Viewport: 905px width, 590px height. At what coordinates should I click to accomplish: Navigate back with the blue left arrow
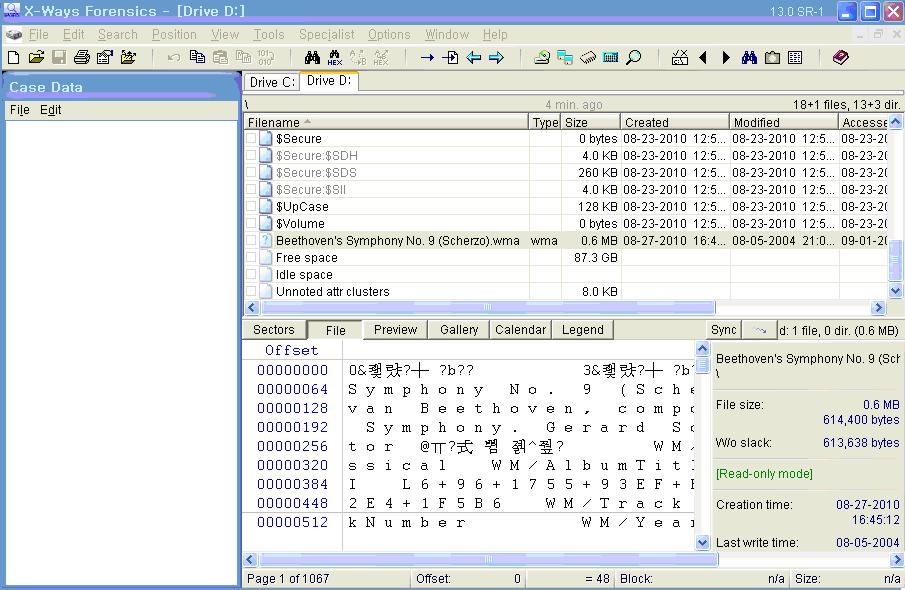pos(473,57)
